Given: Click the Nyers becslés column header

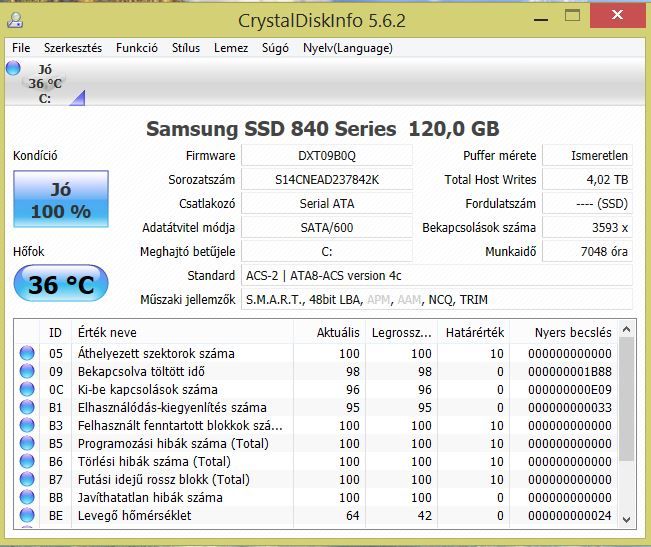Looking at the screenshot, I should coord(563,332).
